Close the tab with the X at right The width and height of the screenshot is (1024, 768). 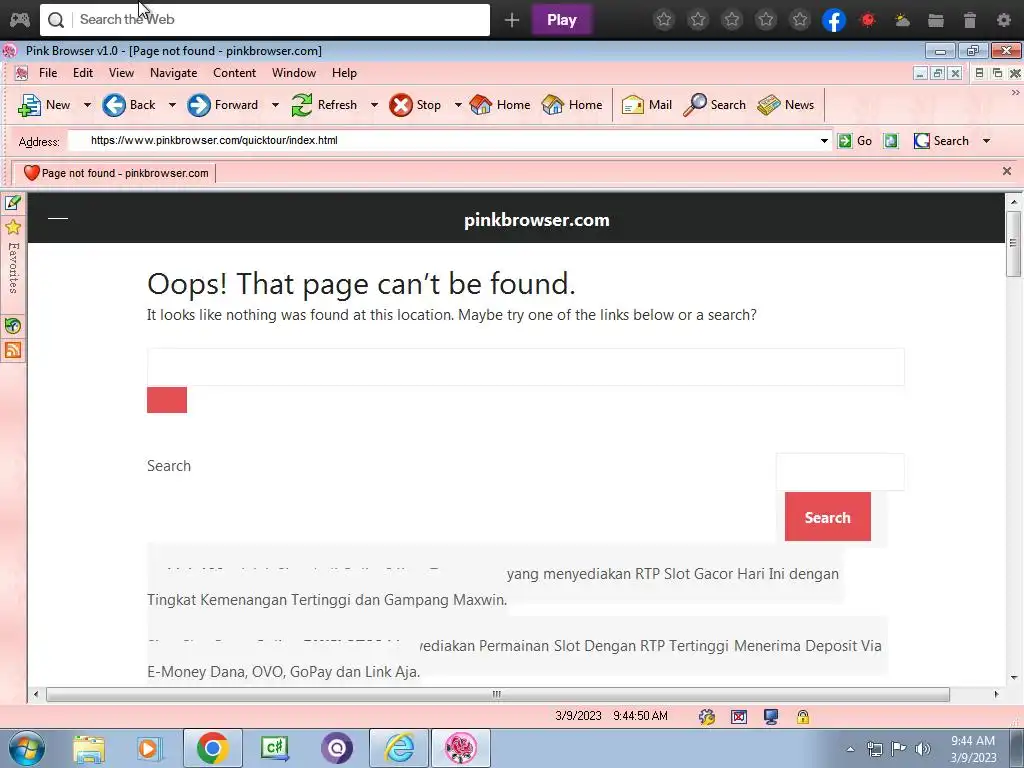1006,171
